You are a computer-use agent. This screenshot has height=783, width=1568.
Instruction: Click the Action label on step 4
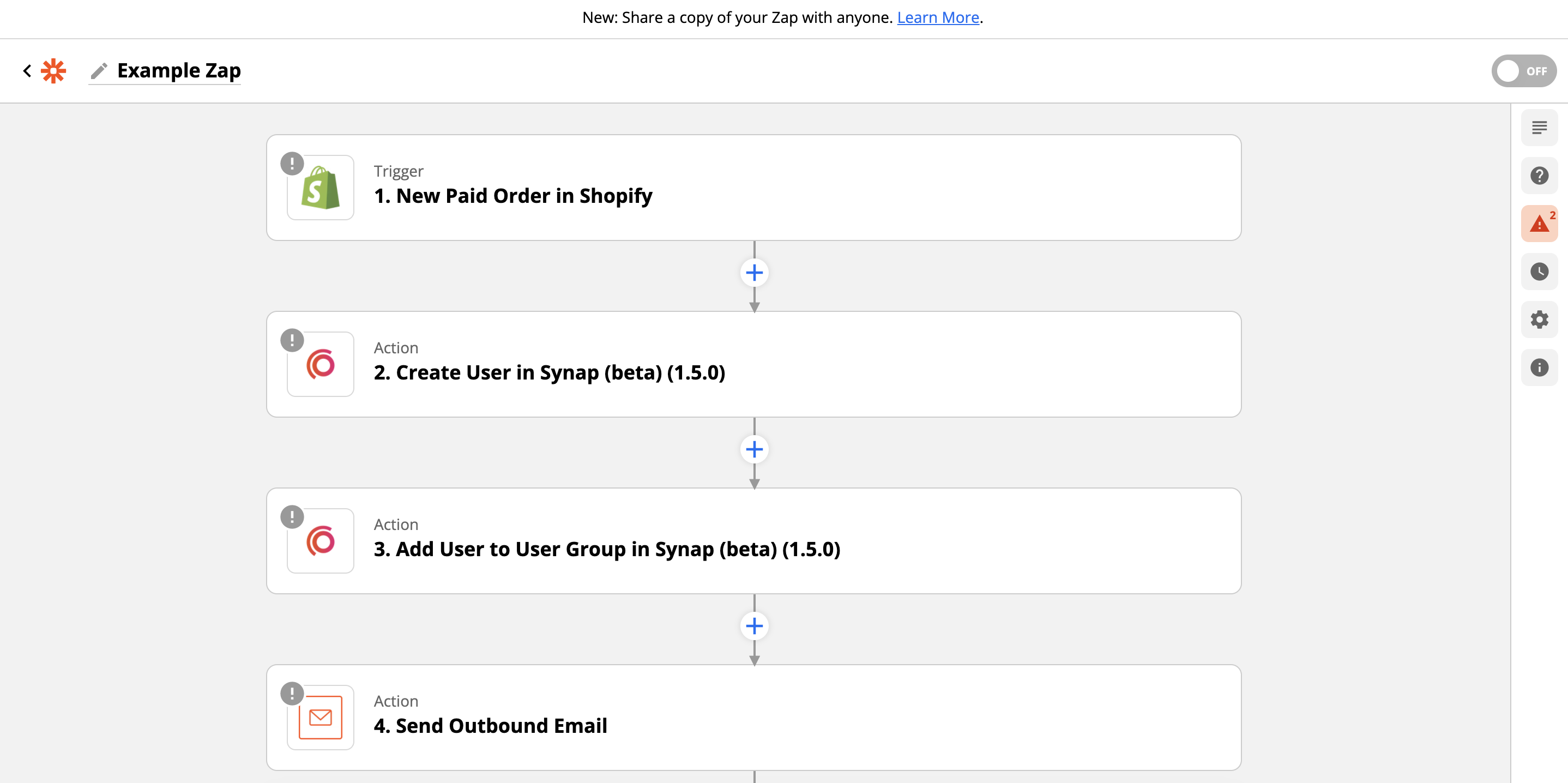(x=396, y=701)
